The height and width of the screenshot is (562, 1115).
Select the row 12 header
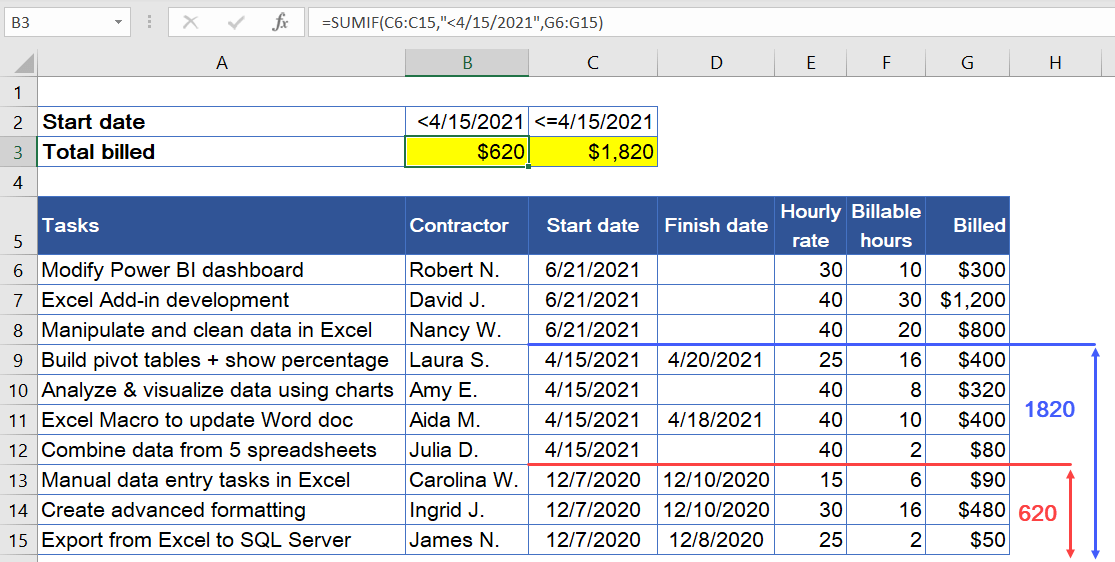point(18,450)
